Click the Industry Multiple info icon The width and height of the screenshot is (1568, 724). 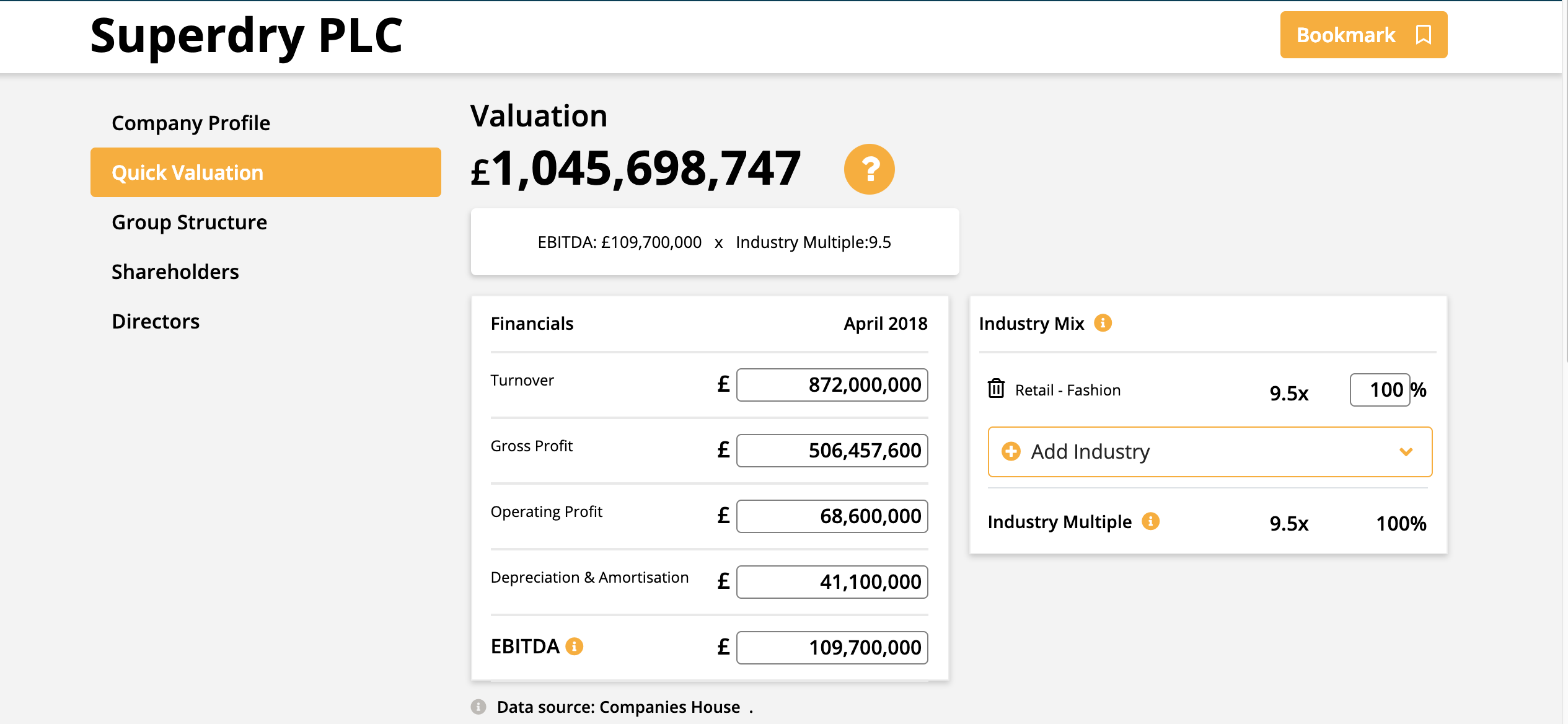pyautogui.click(x=1150, y=521)
